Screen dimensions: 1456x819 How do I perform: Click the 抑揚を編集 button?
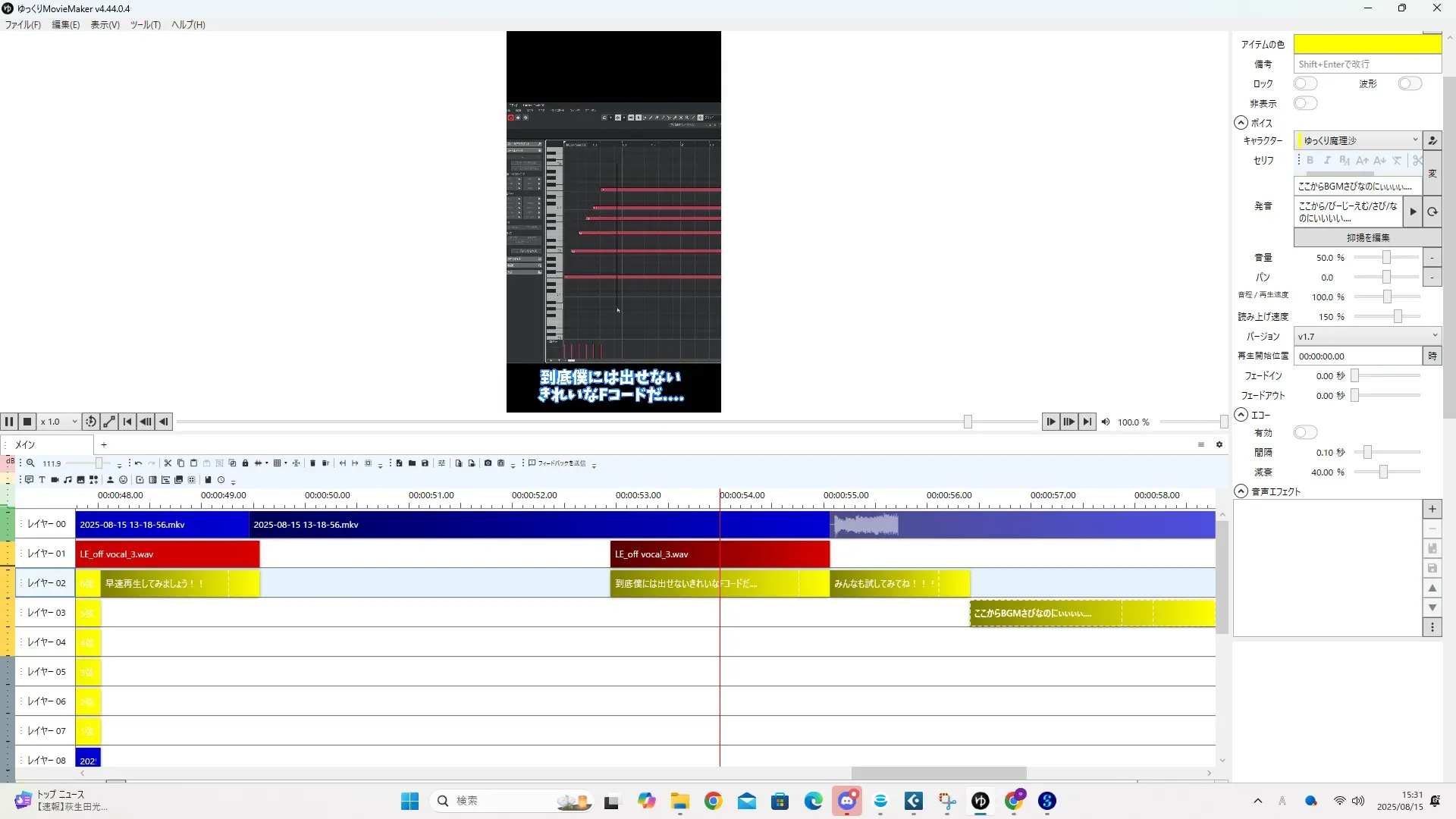click(1367, 237)
